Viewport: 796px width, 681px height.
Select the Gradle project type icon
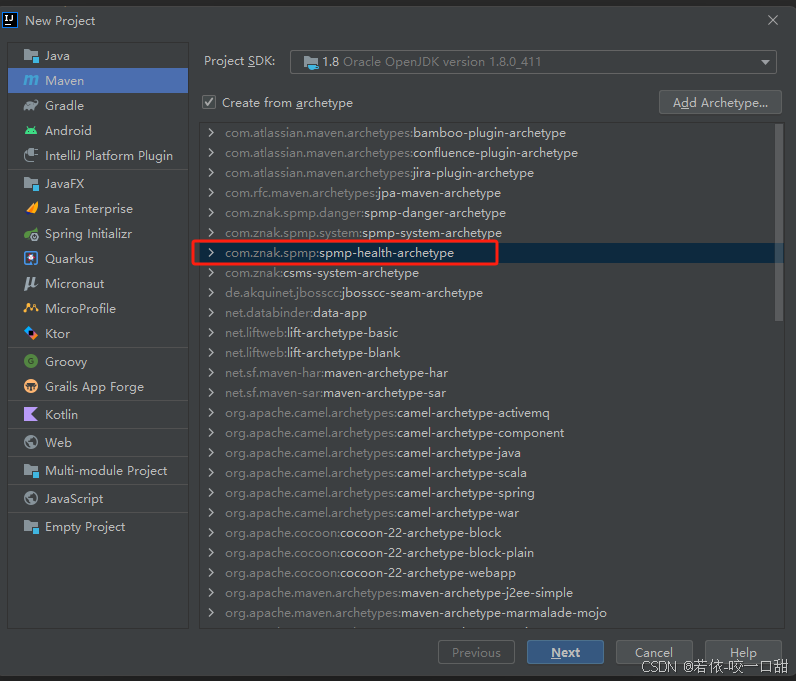(x=29, y=106)
